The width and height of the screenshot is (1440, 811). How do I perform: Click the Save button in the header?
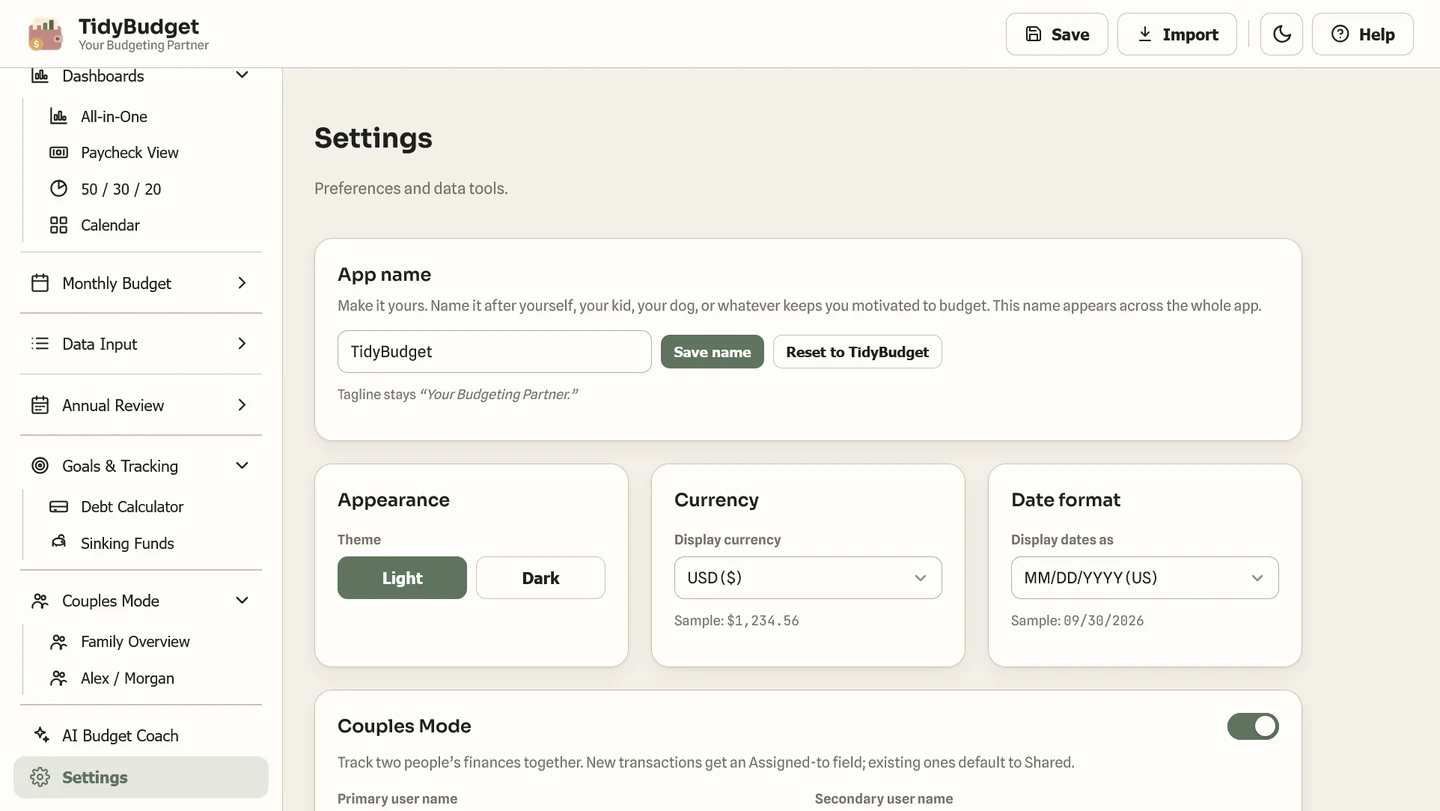(x=1057, y=34)
